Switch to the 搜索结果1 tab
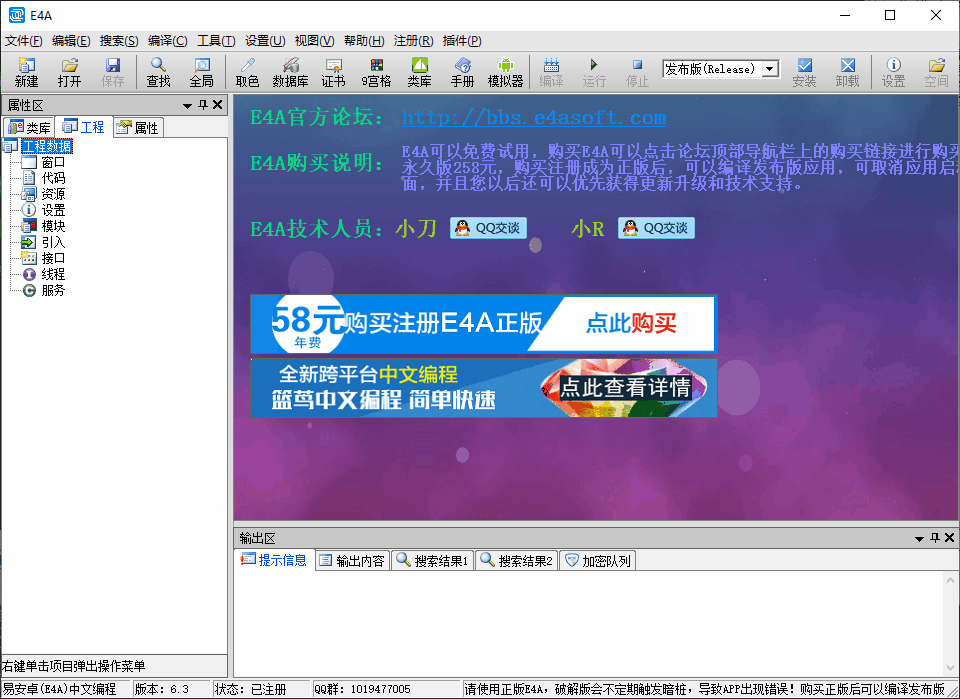 tap(432, 561)
